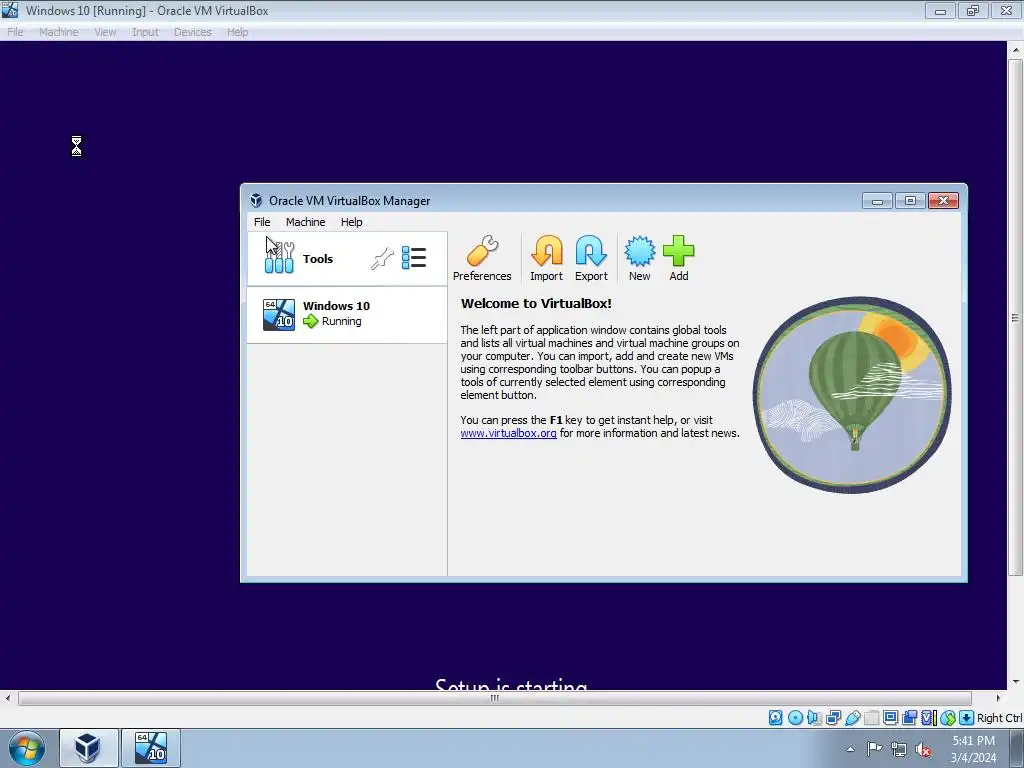
Task: Close the VirtualBox Manager window
Action: point(943,200)
